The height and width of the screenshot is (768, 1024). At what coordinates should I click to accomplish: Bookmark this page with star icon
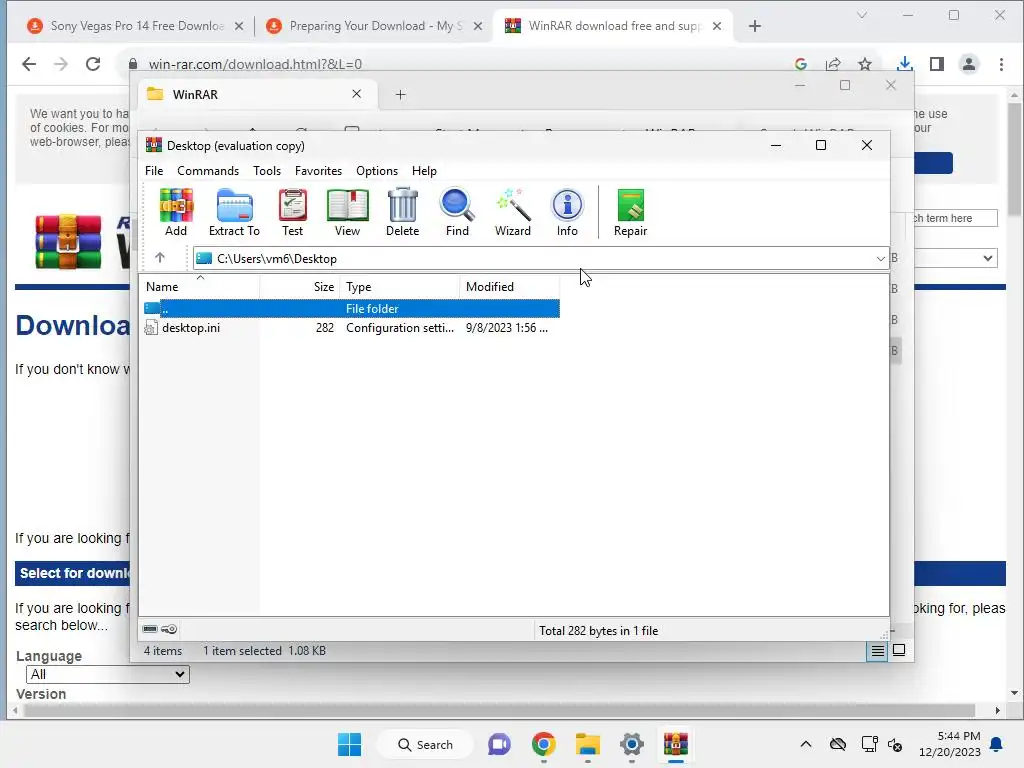point(865,64)
